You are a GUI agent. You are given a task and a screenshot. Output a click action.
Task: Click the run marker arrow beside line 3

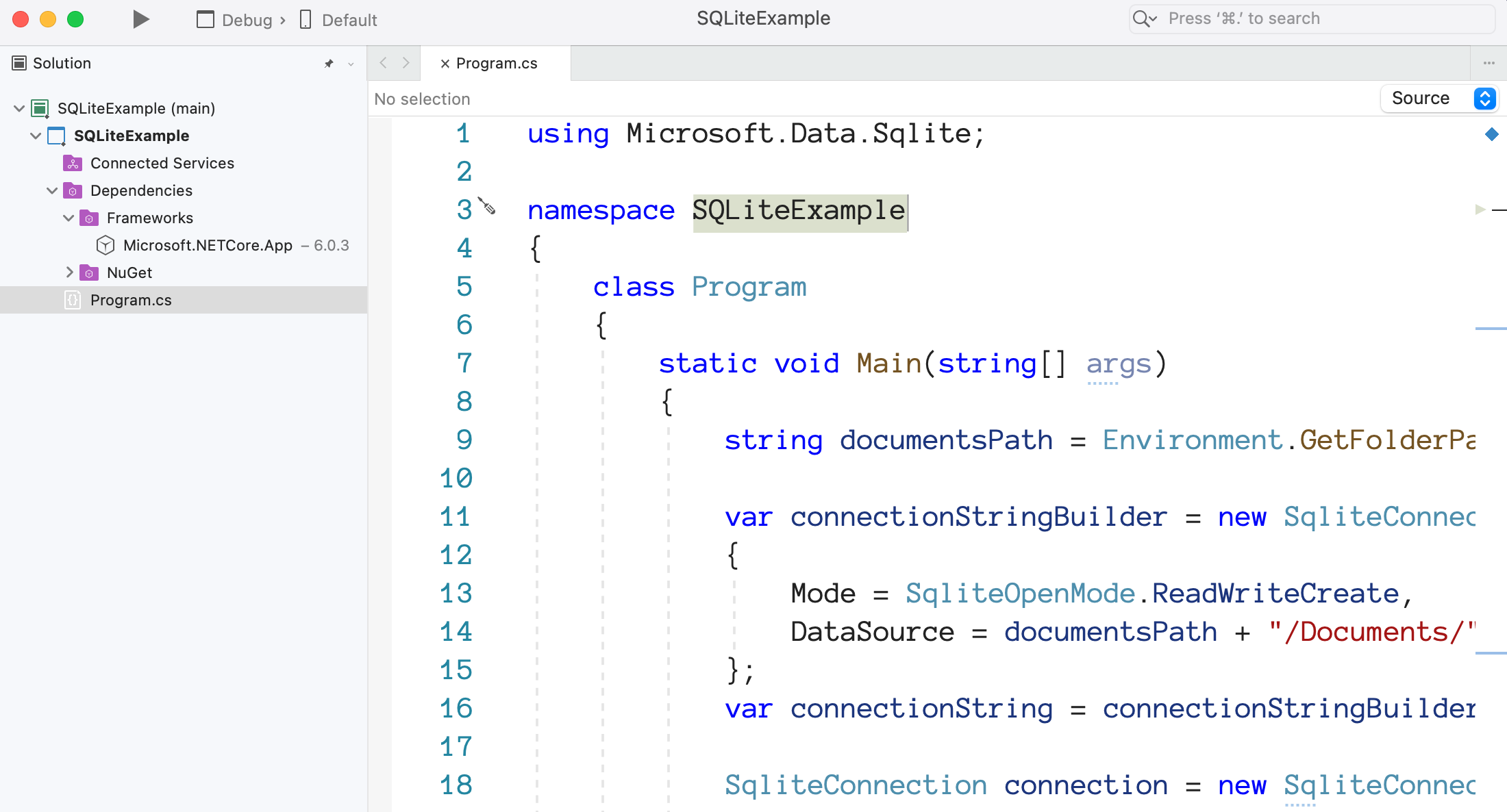click(x=1481, y=210)
